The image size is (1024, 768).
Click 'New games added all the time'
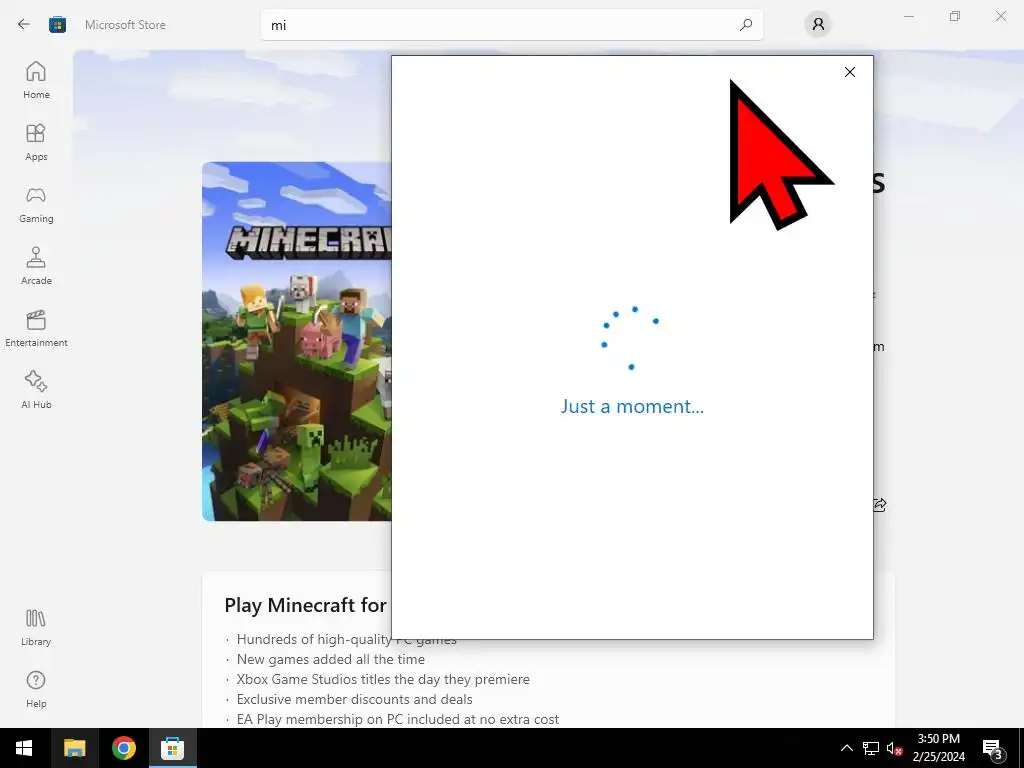pos(330,659)
